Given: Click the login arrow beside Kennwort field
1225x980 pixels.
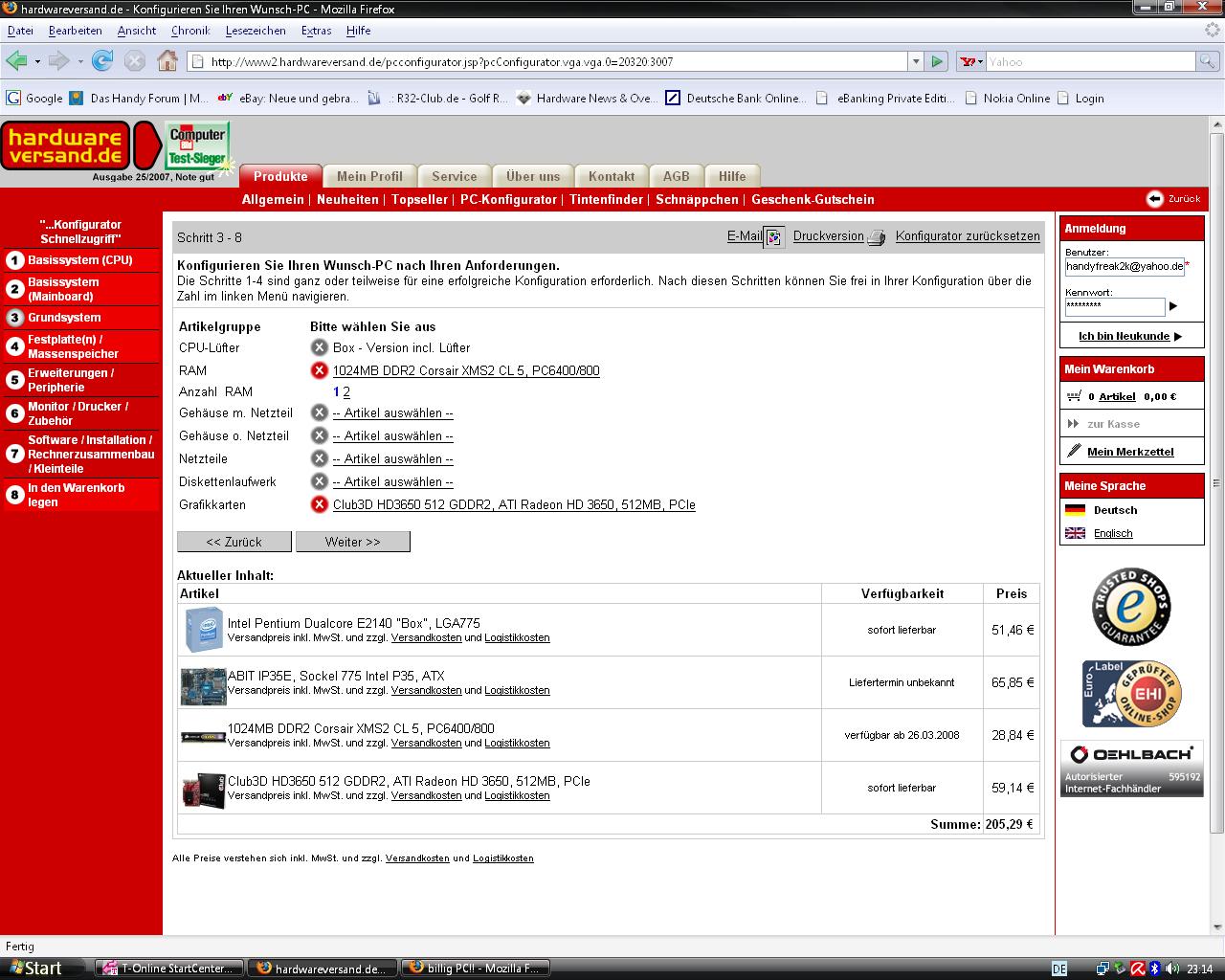Looking at the screenshot, I should pos(1173,306).
